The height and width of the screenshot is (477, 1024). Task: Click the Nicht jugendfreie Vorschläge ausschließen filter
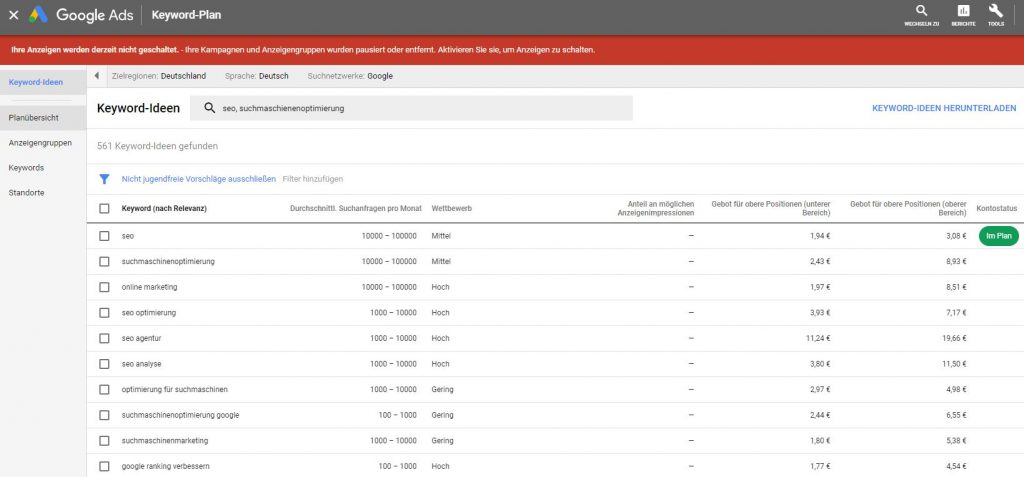coord(199,179)
